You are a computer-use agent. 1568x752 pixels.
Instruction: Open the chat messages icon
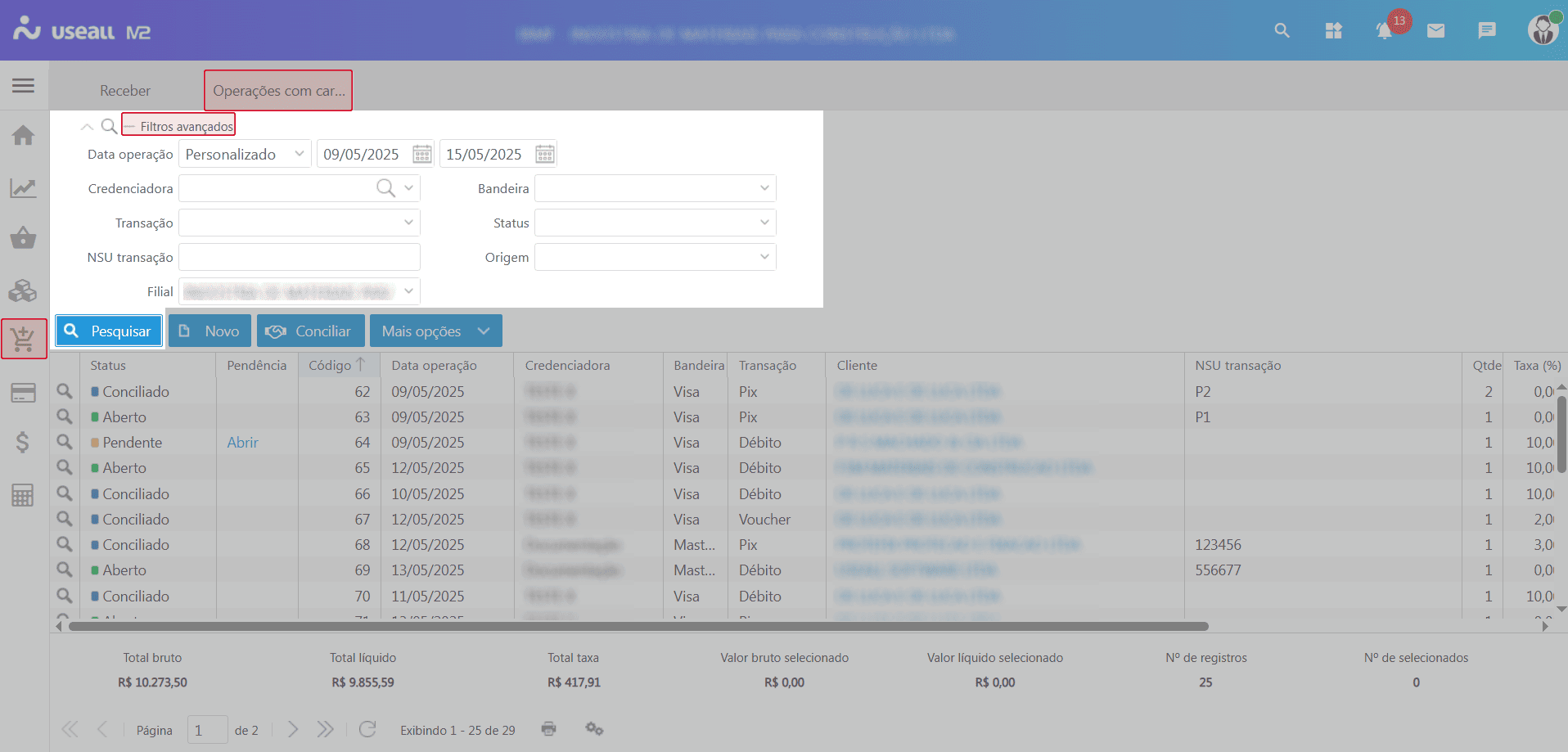[x=1487, y=31]
